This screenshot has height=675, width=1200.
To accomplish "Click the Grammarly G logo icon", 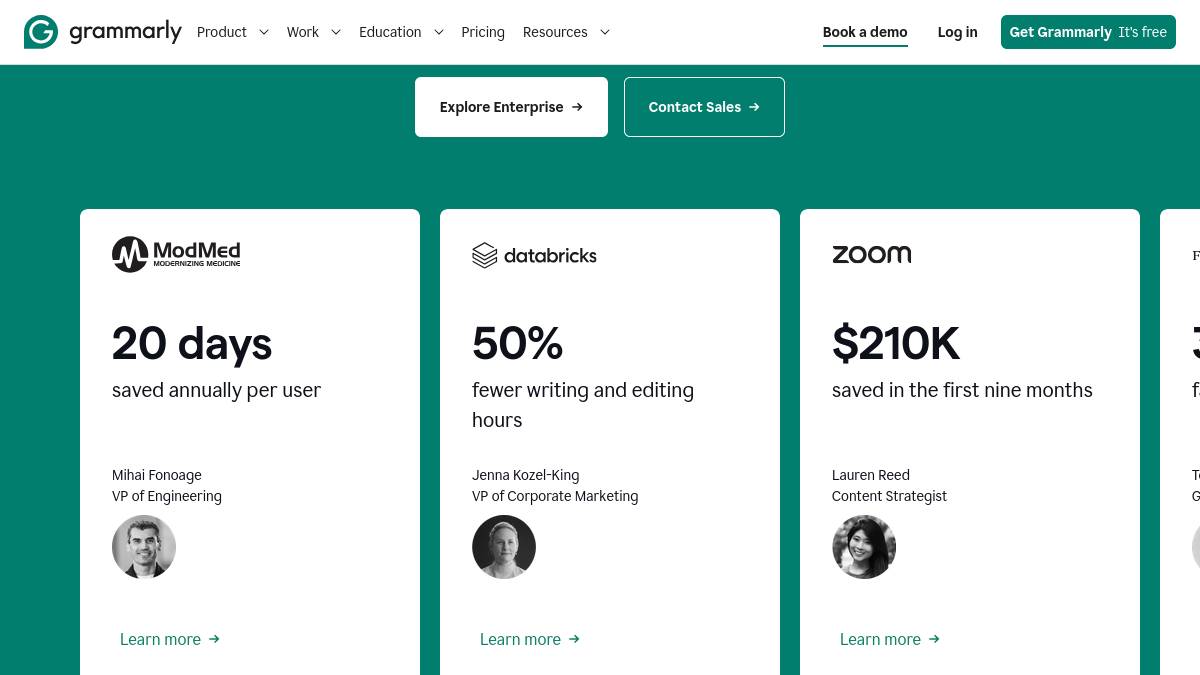I will coord(41,32).
